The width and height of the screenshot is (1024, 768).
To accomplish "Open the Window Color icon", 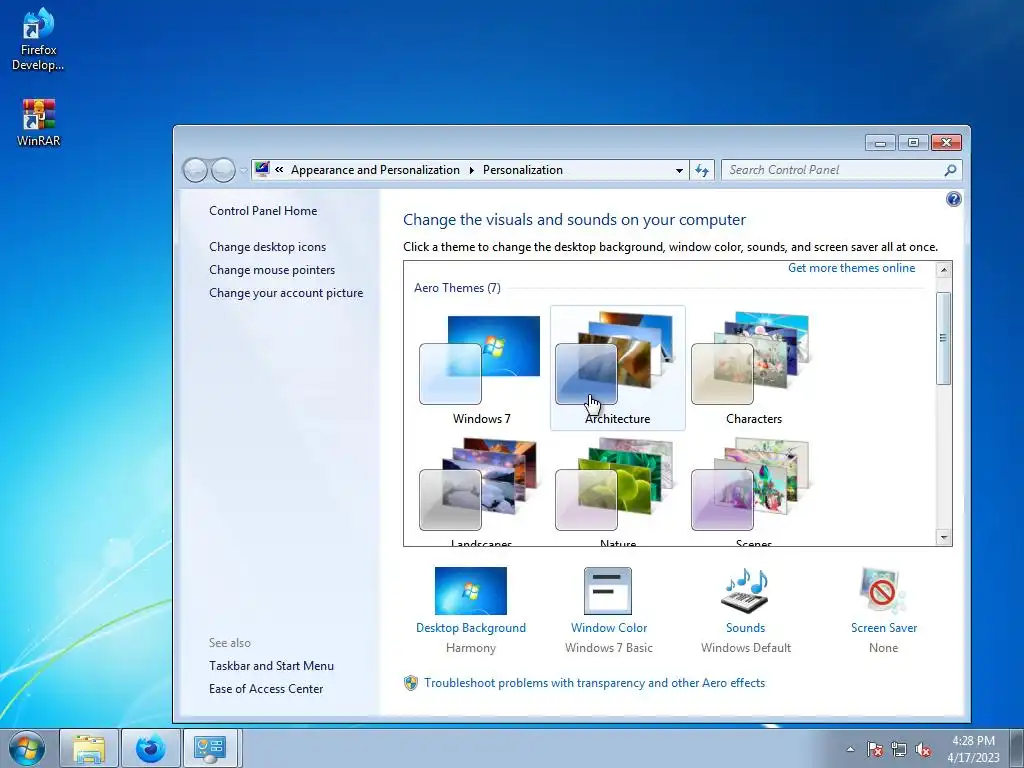I will (x=608, y=591).
